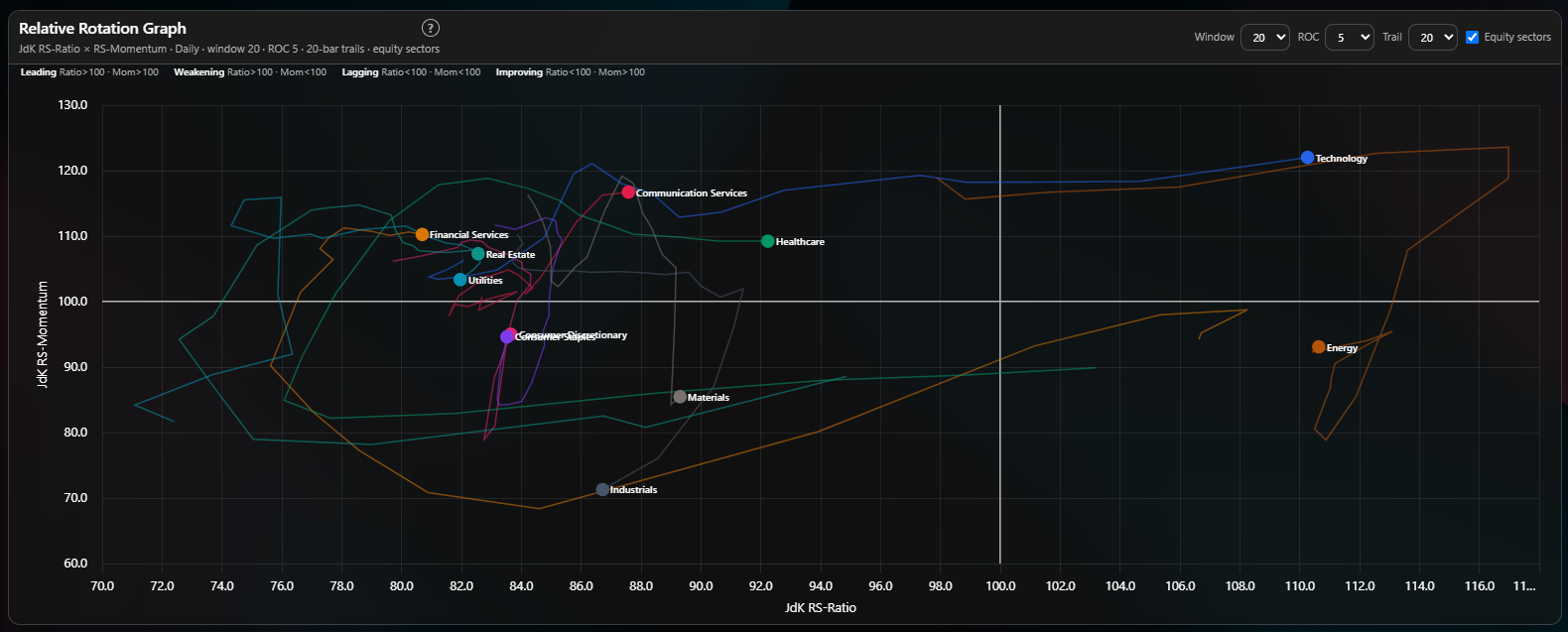Click the Utilities data point marker
The image size is (1568, 632).
tap(460, 280)
